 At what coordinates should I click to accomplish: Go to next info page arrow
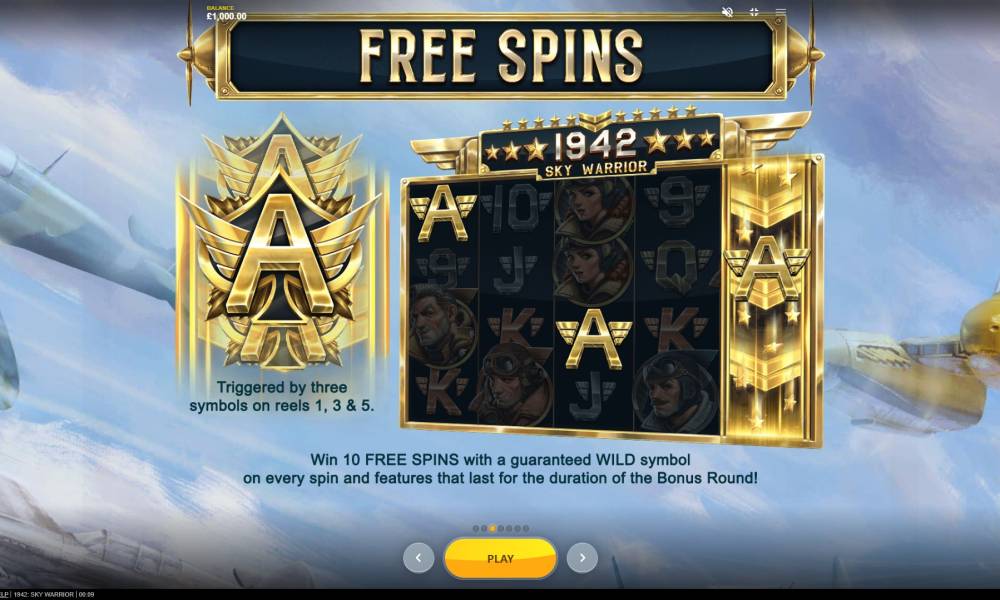click(582, 558)
